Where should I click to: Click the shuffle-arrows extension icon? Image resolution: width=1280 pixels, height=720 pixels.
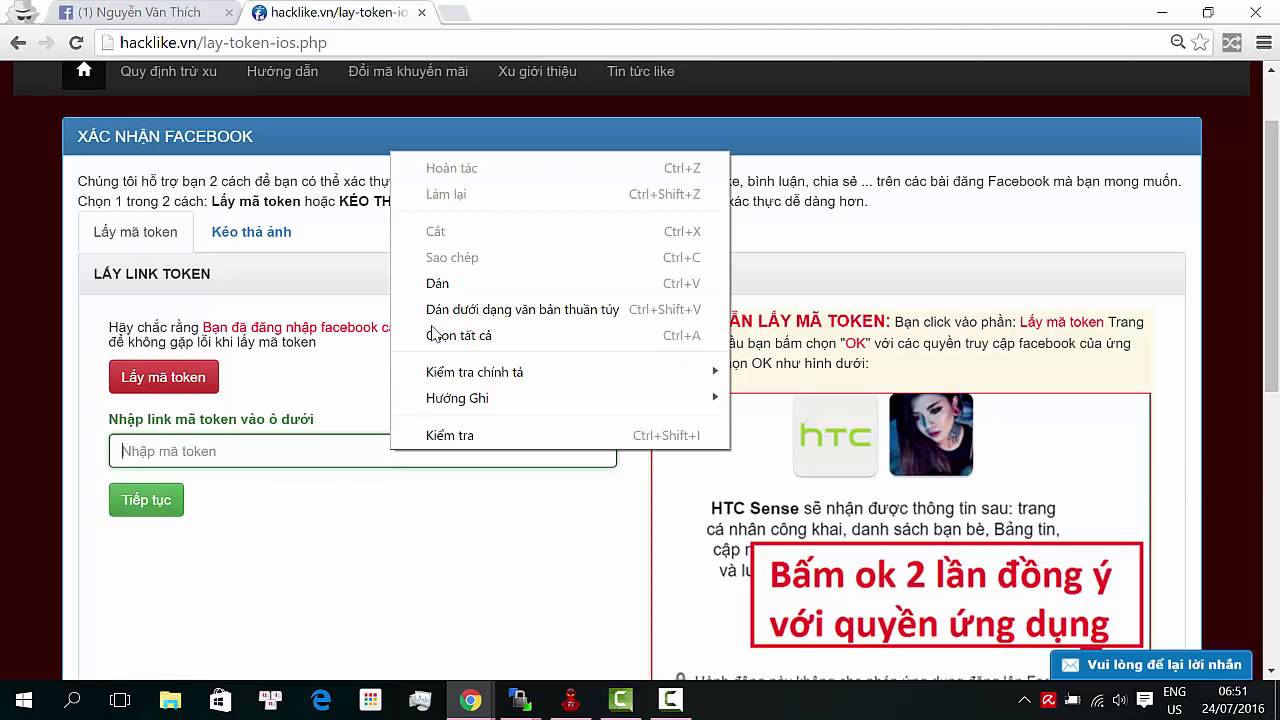pyautogui.click(x=1232, y=42)
